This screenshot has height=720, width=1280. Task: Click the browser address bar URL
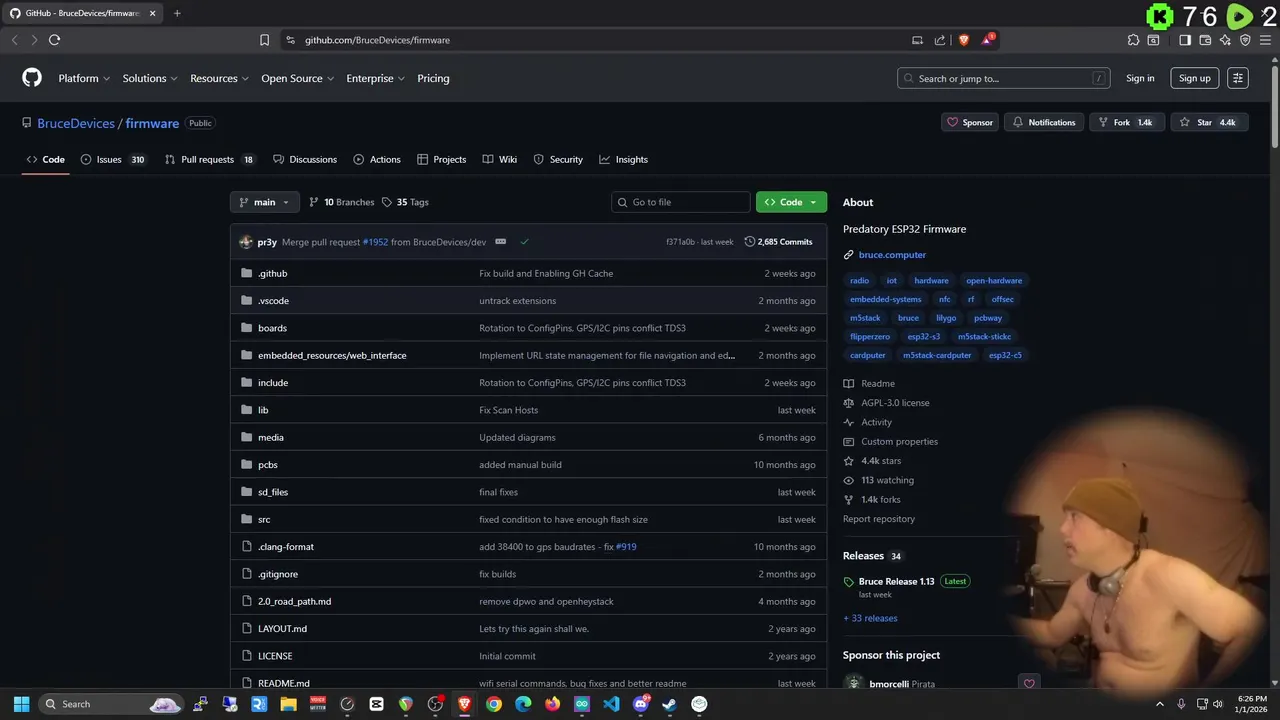click(377, 40)
